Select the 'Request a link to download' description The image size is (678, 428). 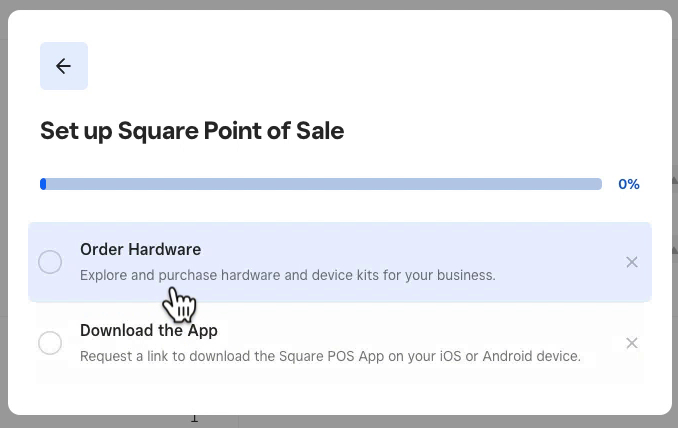(x=330, y=356)
